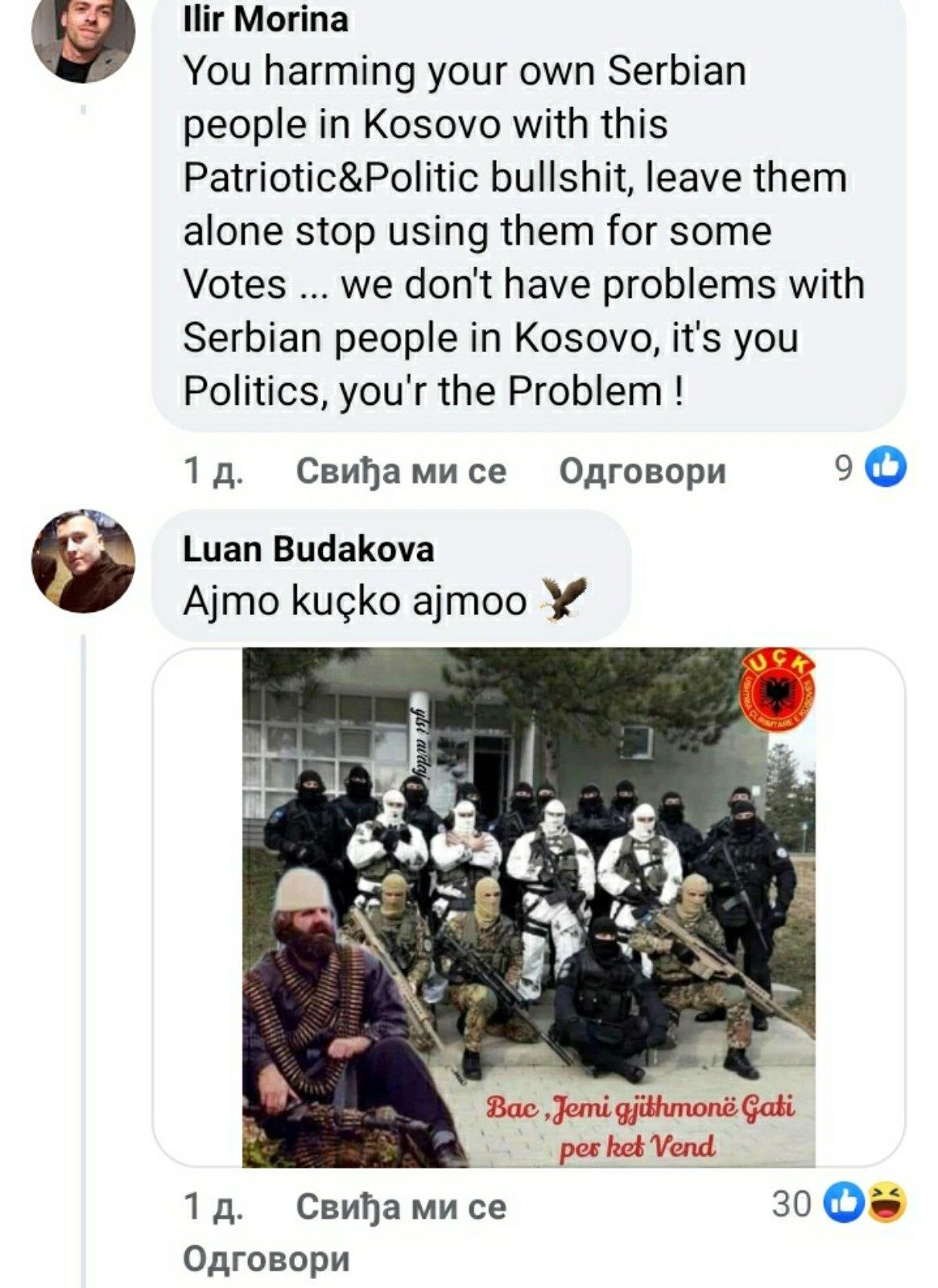The width and height of the screenshot is (938, 1288).
Task: Click Одговори under Ilir Morina's comment
Action: tap(643, 470)
